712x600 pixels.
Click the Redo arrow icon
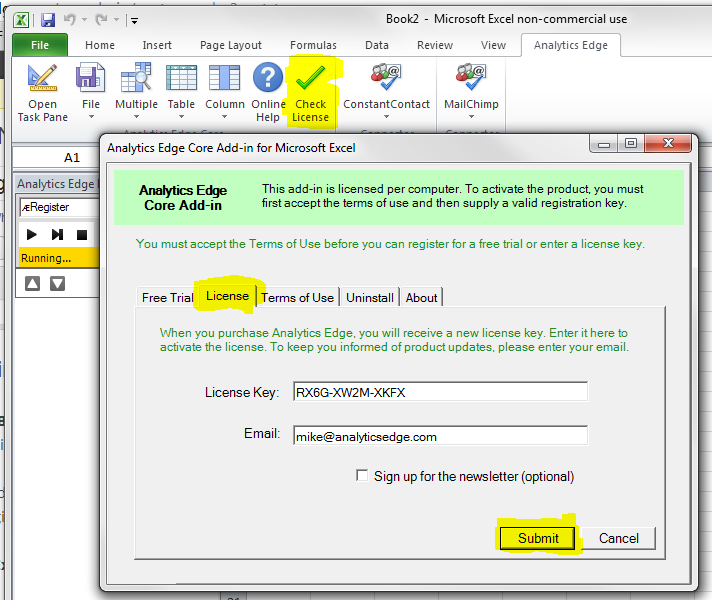point(101,19)
